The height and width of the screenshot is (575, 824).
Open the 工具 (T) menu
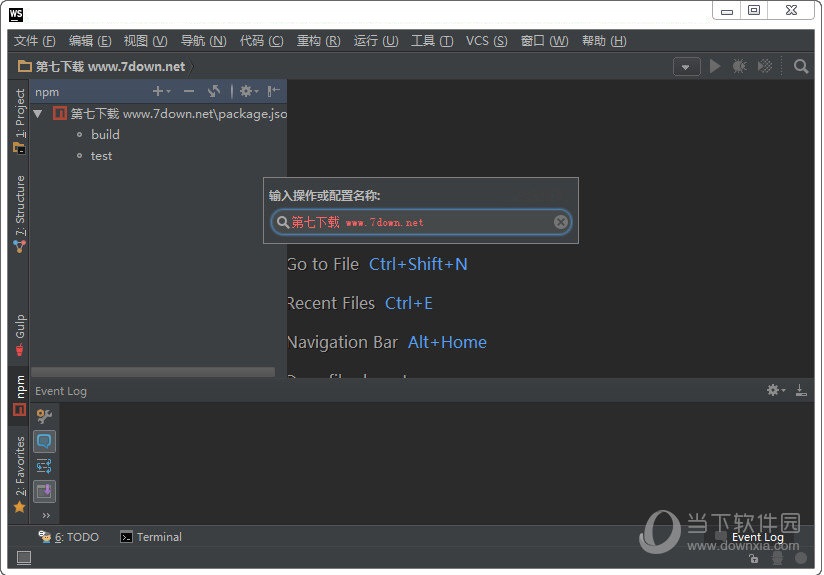pyautogui.click(x=432, y=41)
